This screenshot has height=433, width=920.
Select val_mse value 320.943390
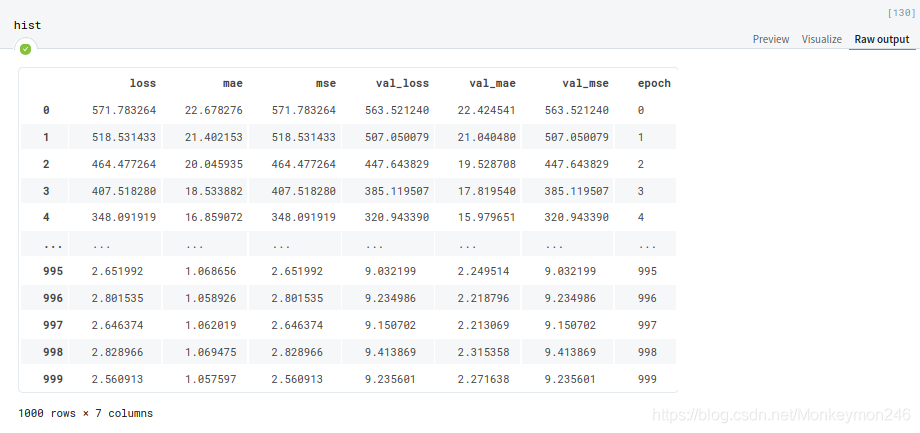[x=577, y=217]
